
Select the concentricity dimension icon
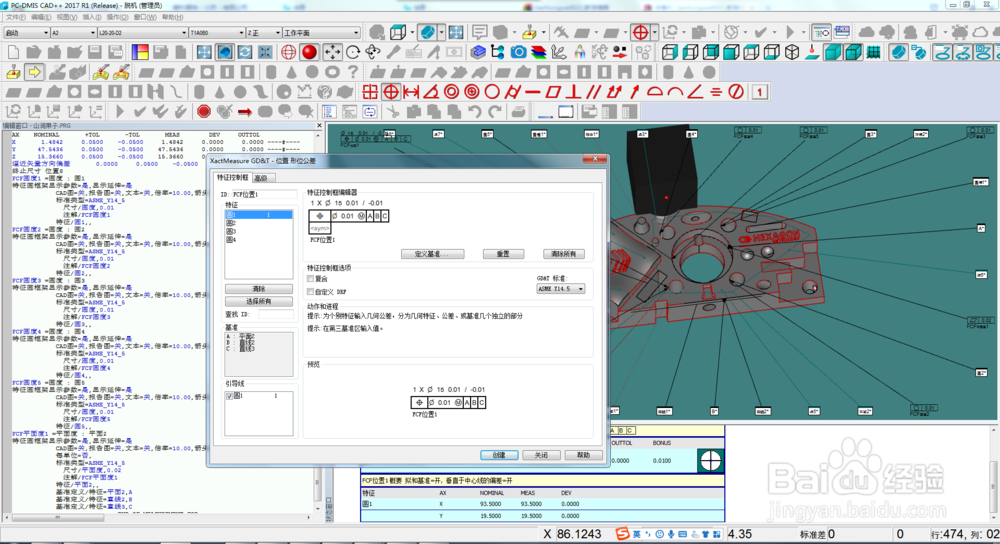click(x=452, y=92)
